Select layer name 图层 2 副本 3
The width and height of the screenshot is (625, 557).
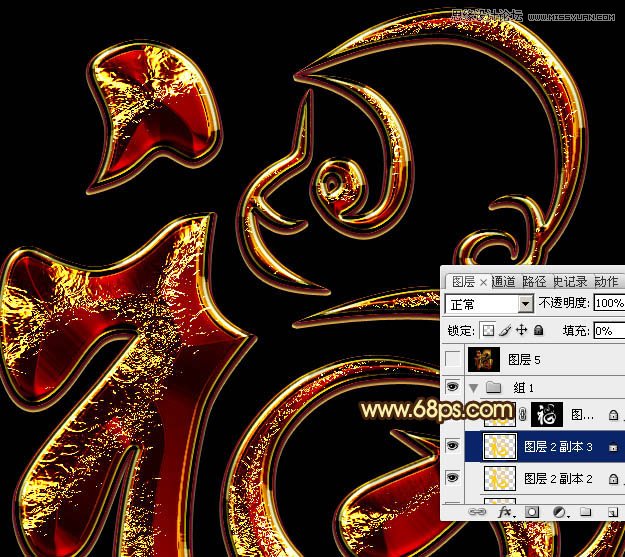tap(558, 447)
